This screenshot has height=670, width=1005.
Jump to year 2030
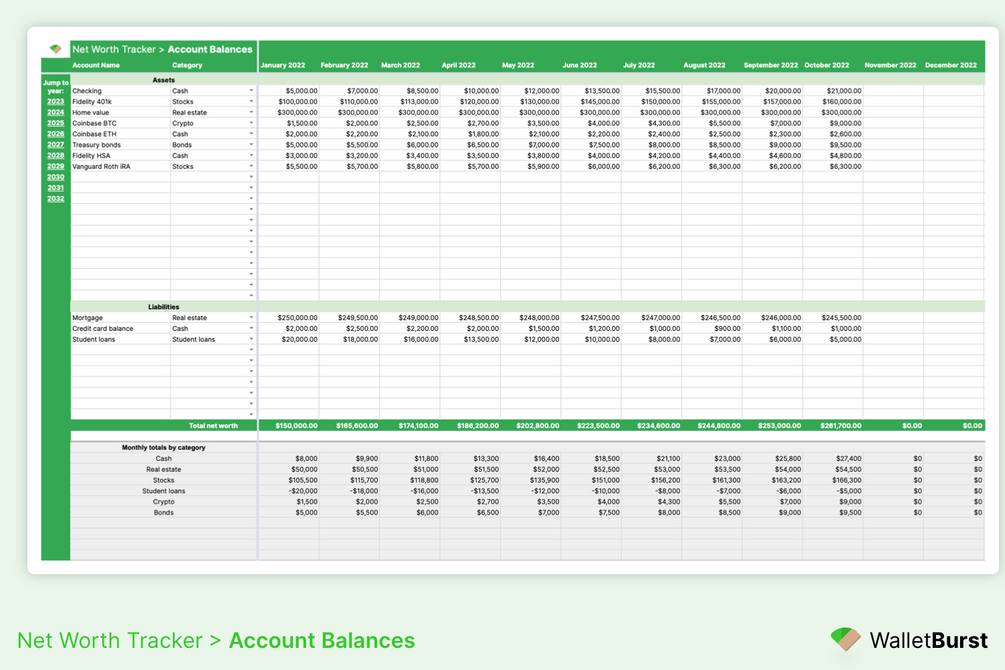coord(56,177)
